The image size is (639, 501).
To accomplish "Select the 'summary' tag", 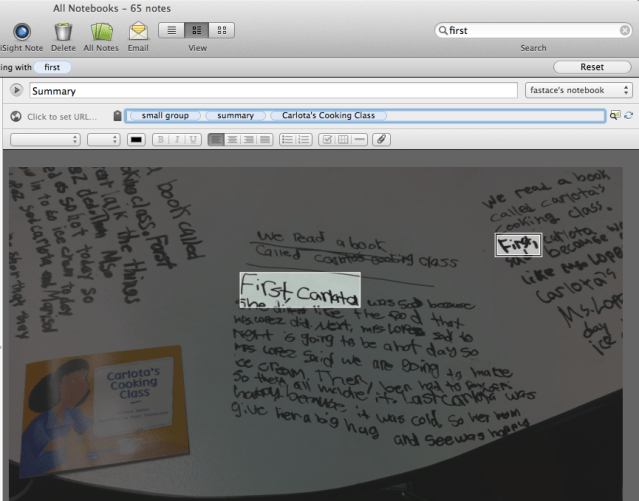I will point(236,116).
